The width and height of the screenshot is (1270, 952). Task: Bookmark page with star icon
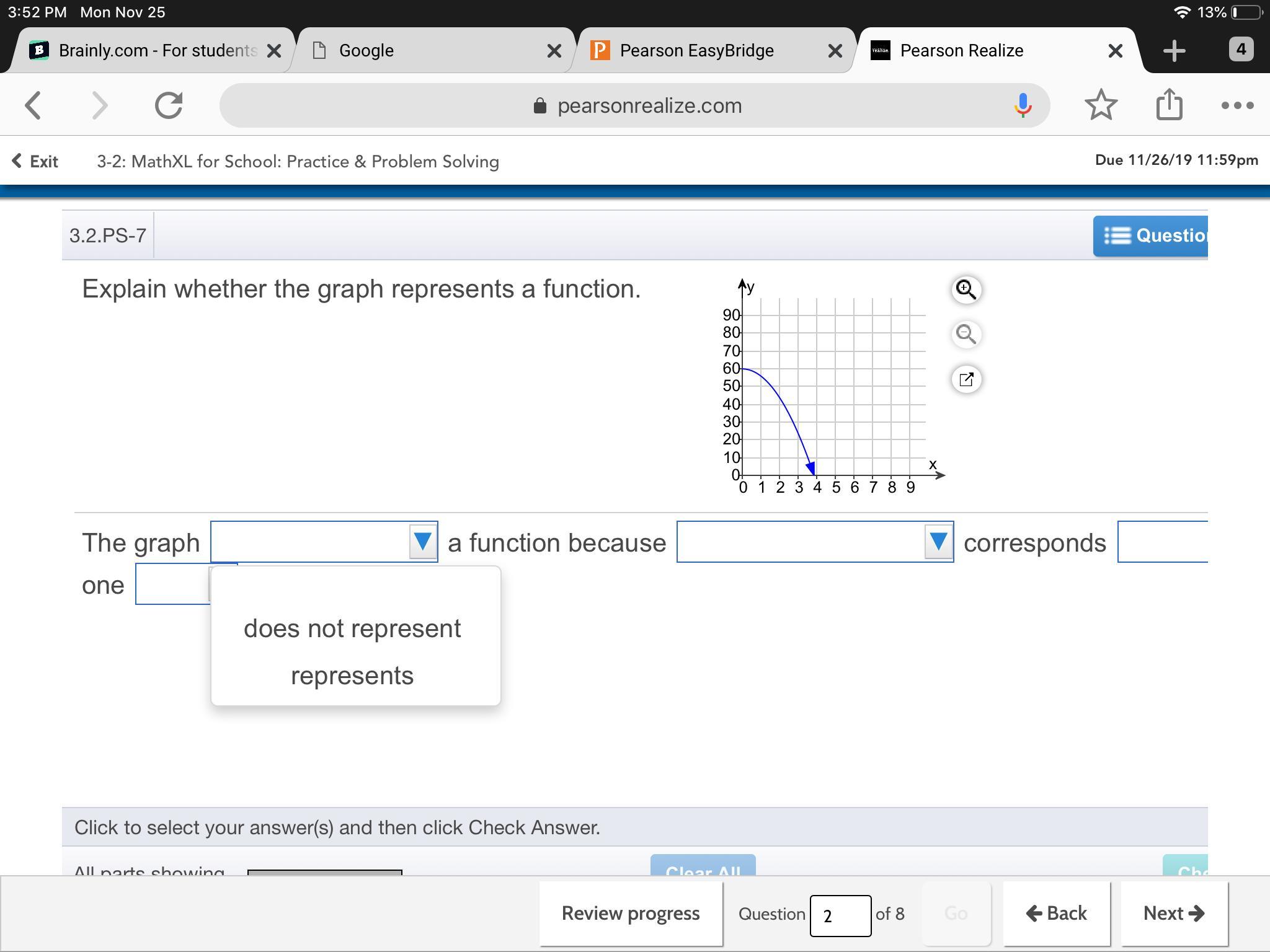(1101, 105)
